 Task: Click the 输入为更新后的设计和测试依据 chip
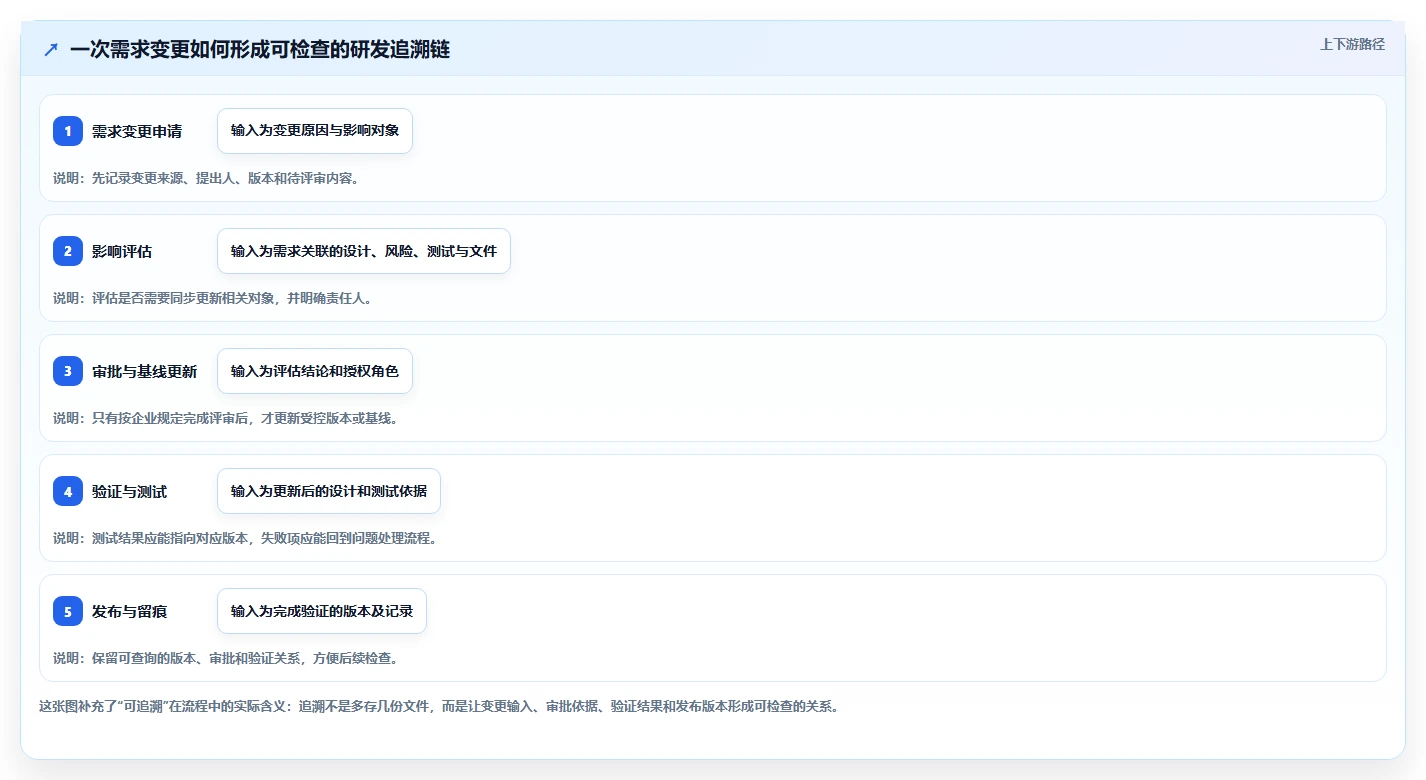(x=329, y=491)
